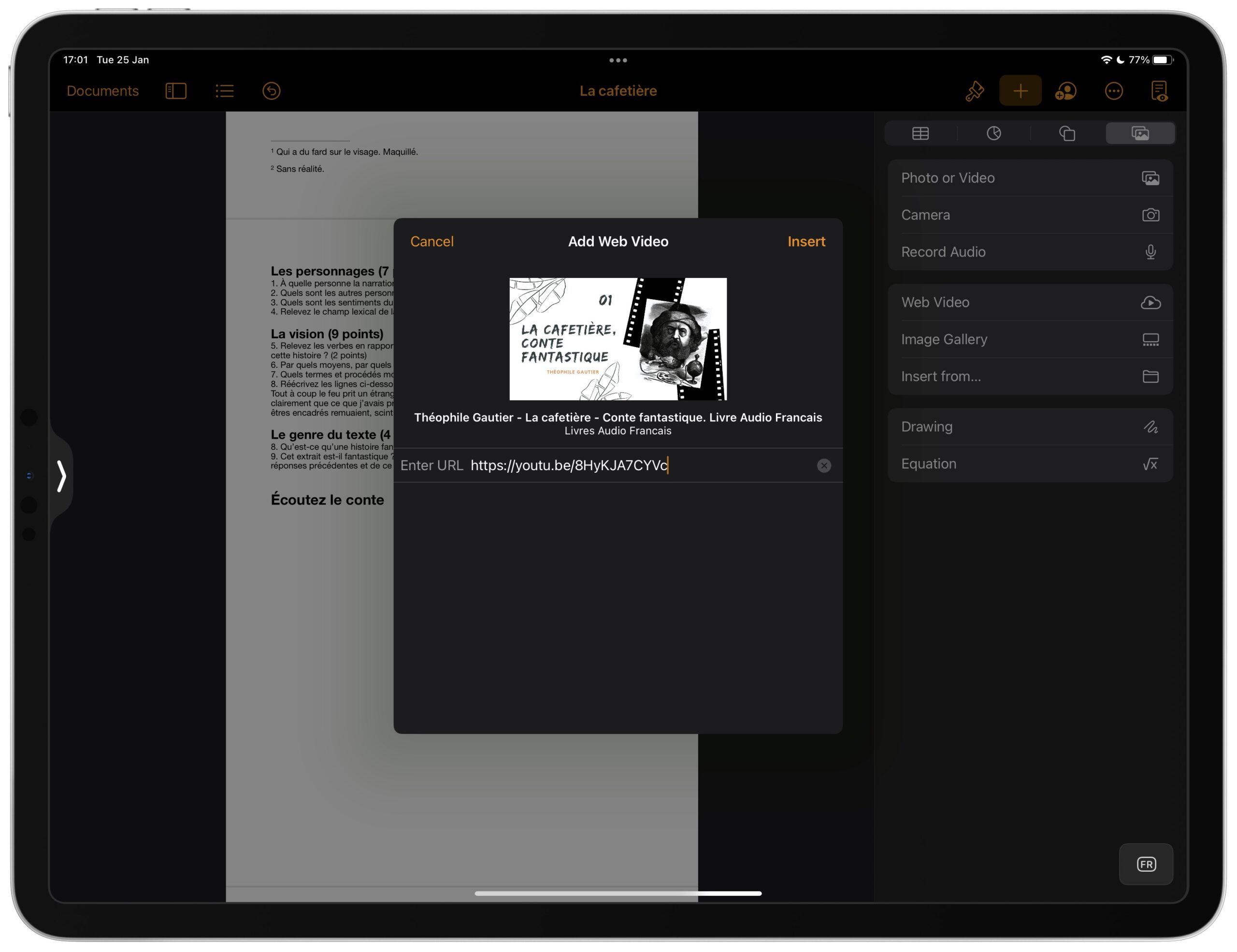Click the Web Video insert icon
The height and width of the screenshot is (952, 1237).
point(1149,302)
